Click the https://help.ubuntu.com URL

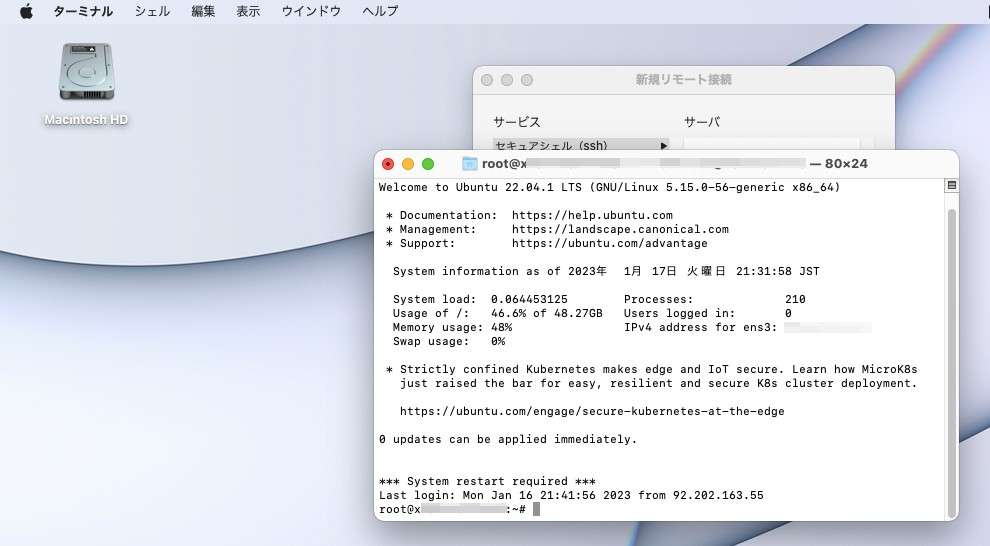click(592, 215)
